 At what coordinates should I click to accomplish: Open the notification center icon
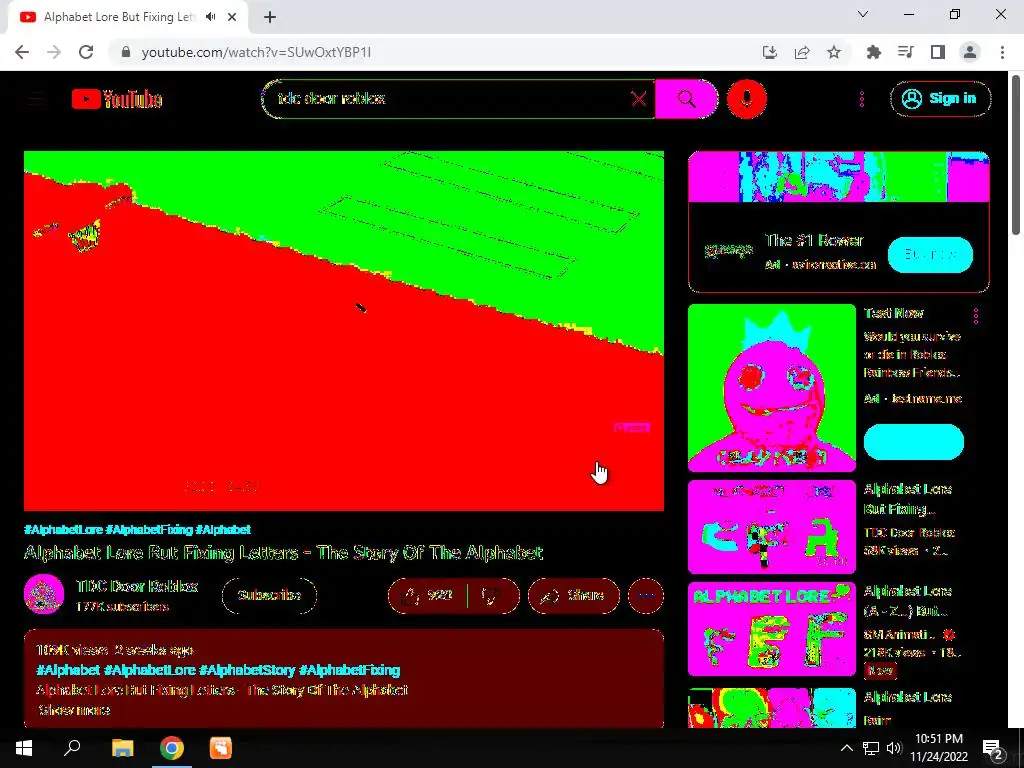click(x=993, y=748)
